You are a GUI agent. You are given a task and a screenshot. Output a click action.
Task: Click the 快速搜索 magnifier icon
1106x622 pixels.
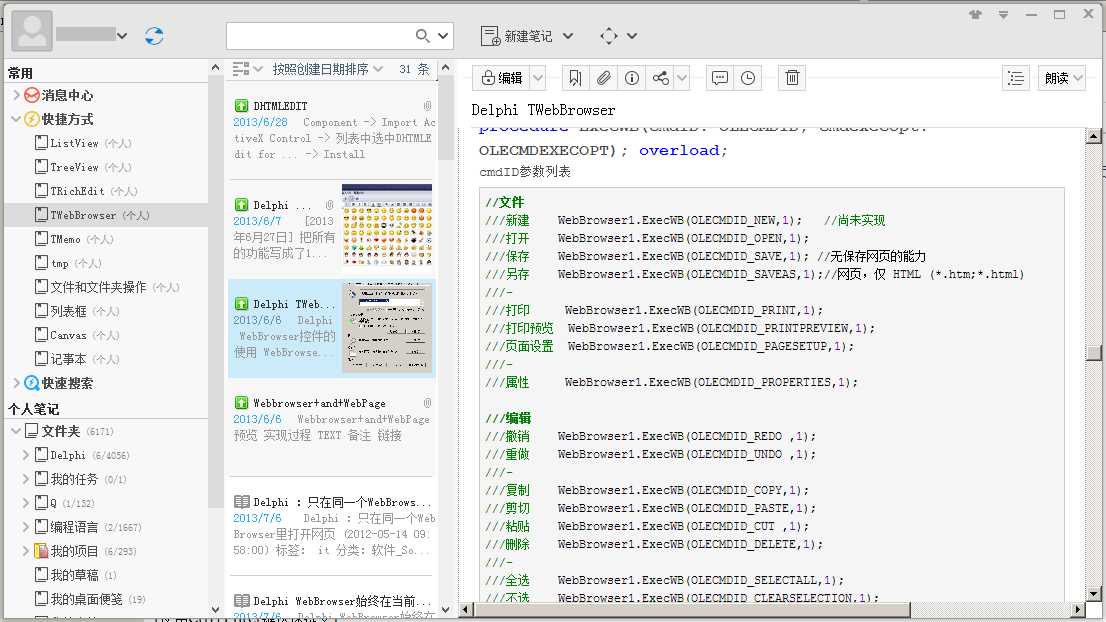click(x=32, y=382)
